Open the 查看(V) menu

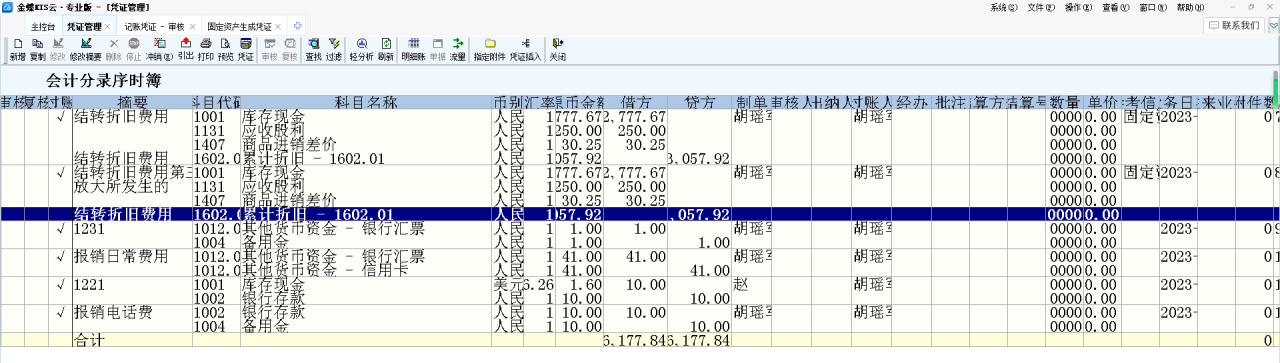[1115, 7]
